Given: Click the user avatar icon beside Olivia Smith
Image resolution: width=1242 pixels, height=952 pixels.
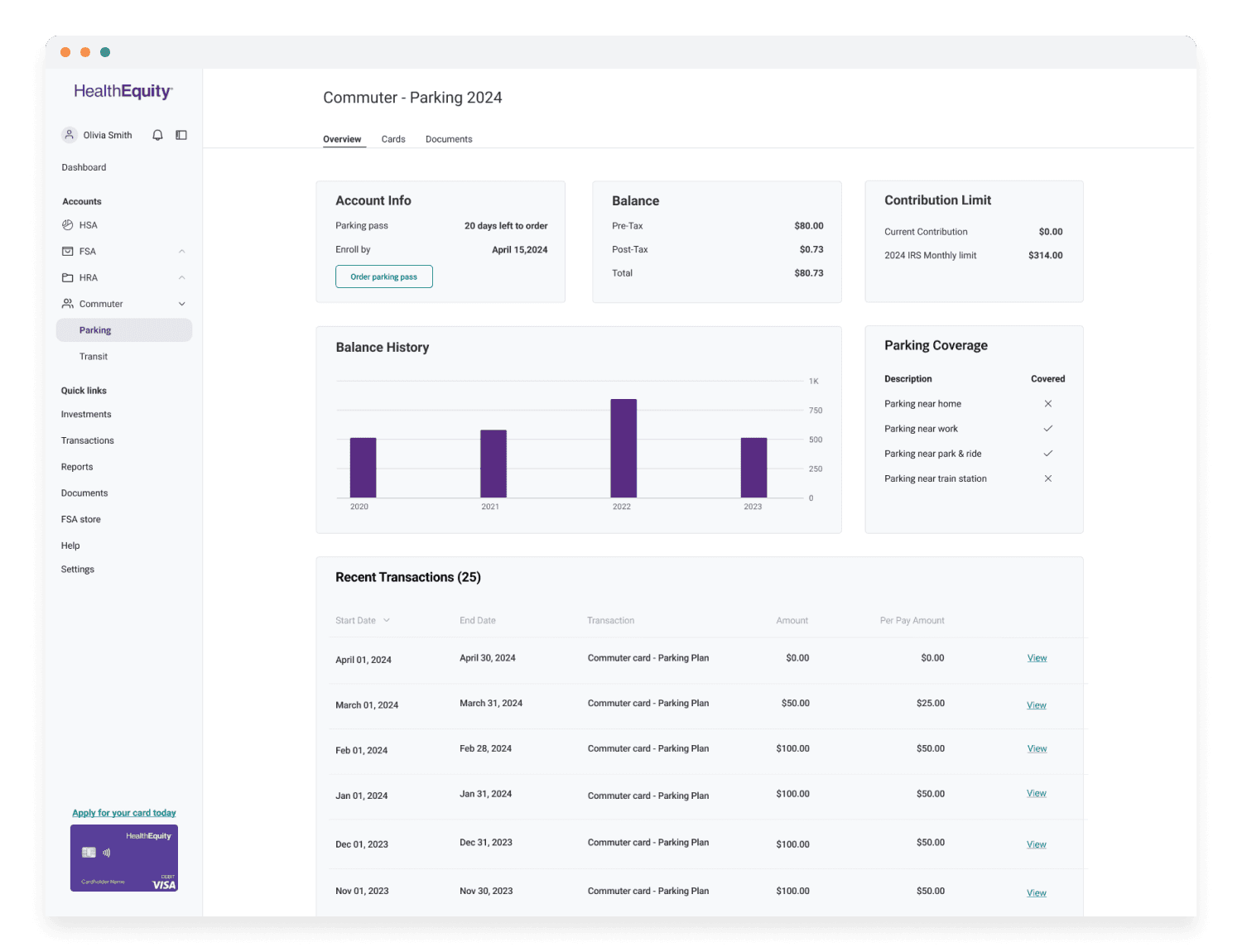Looking at the screenshot, I should [70, 134].
